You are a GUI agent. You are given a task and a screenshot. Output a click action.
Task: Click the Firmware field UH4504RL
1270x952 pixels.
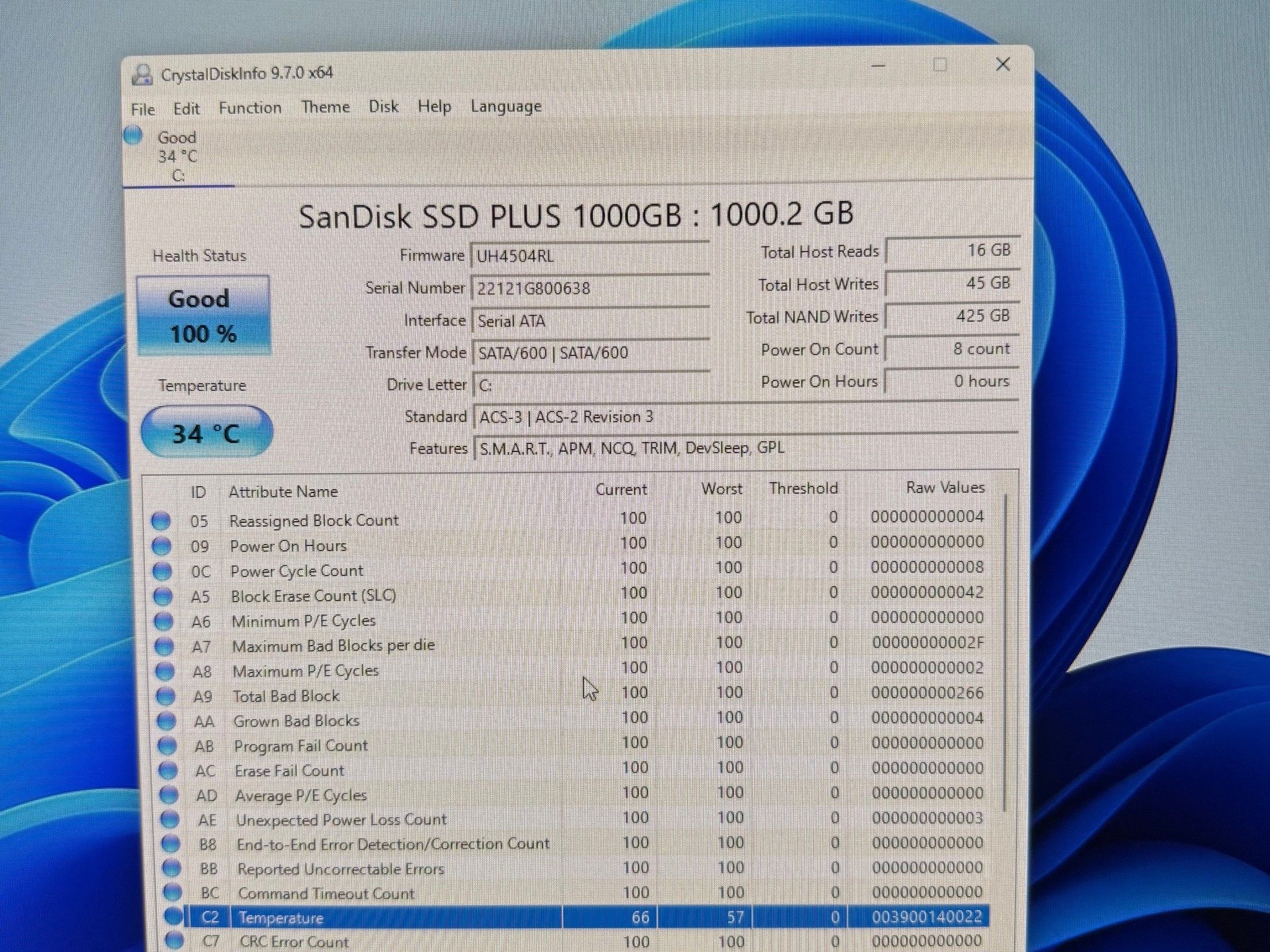590,256
